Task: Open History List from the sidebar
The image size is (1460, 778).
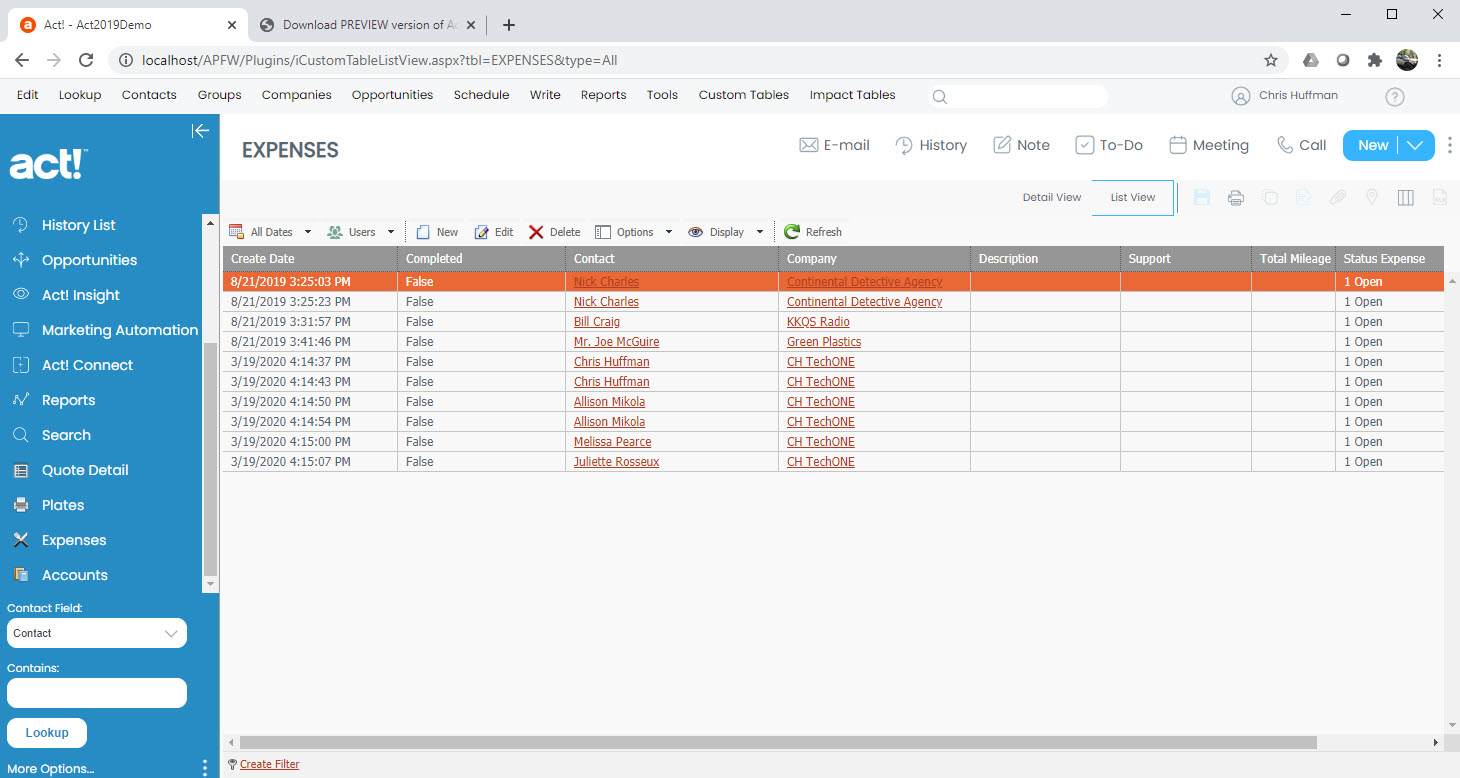Action: (79, 225)
